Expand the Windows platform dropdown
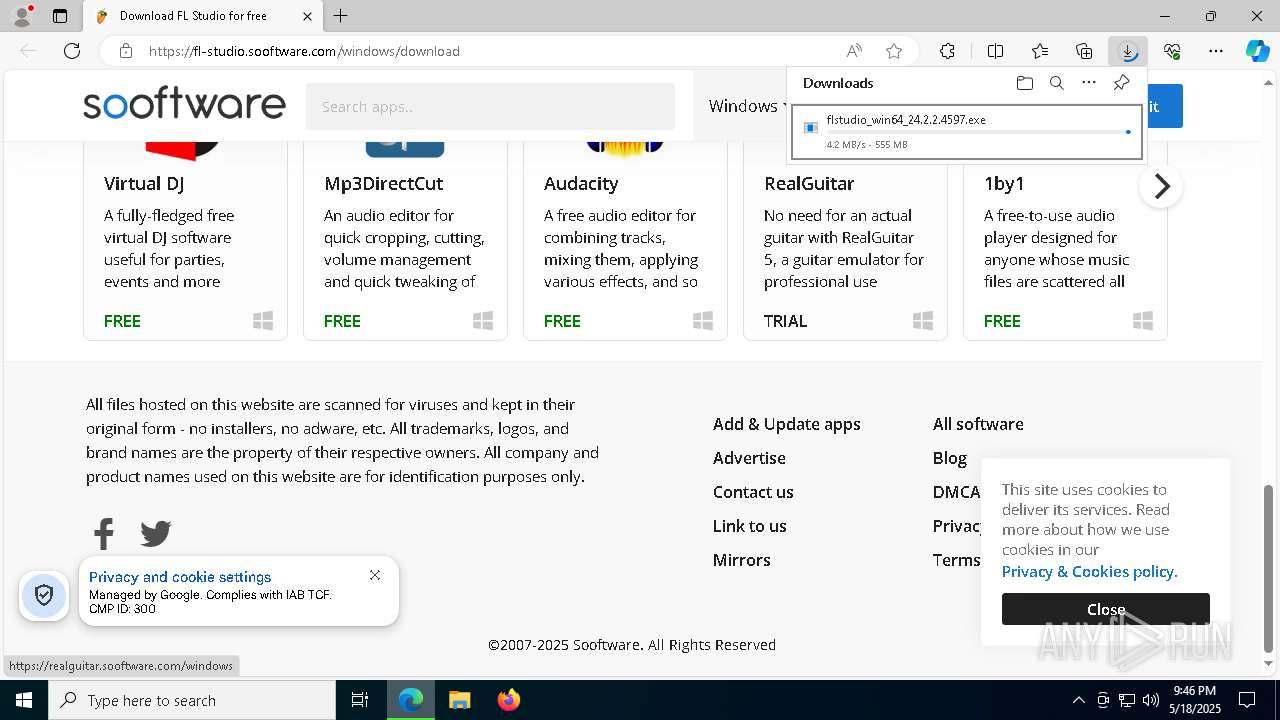This screenshot has height=720, width=1280. (747, 106)
